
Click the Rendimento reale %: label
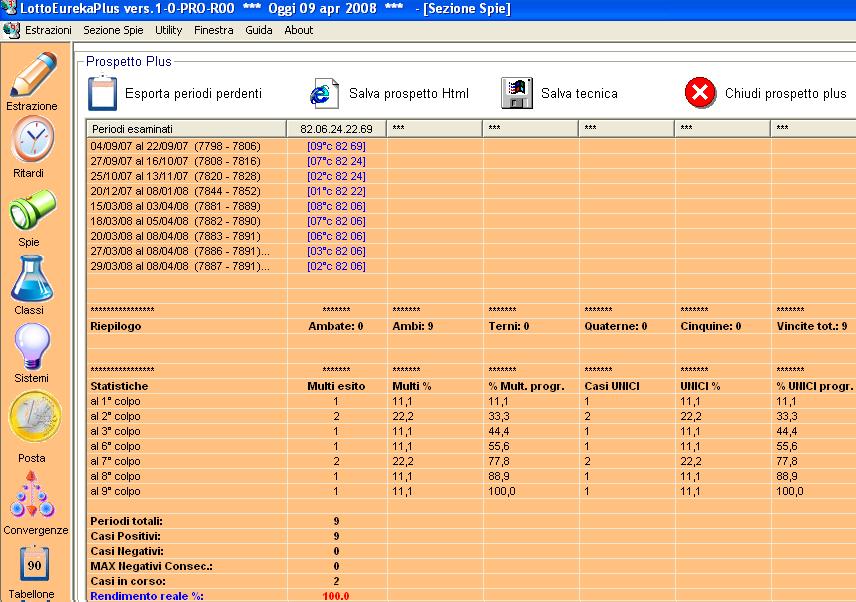pos(147,596)
